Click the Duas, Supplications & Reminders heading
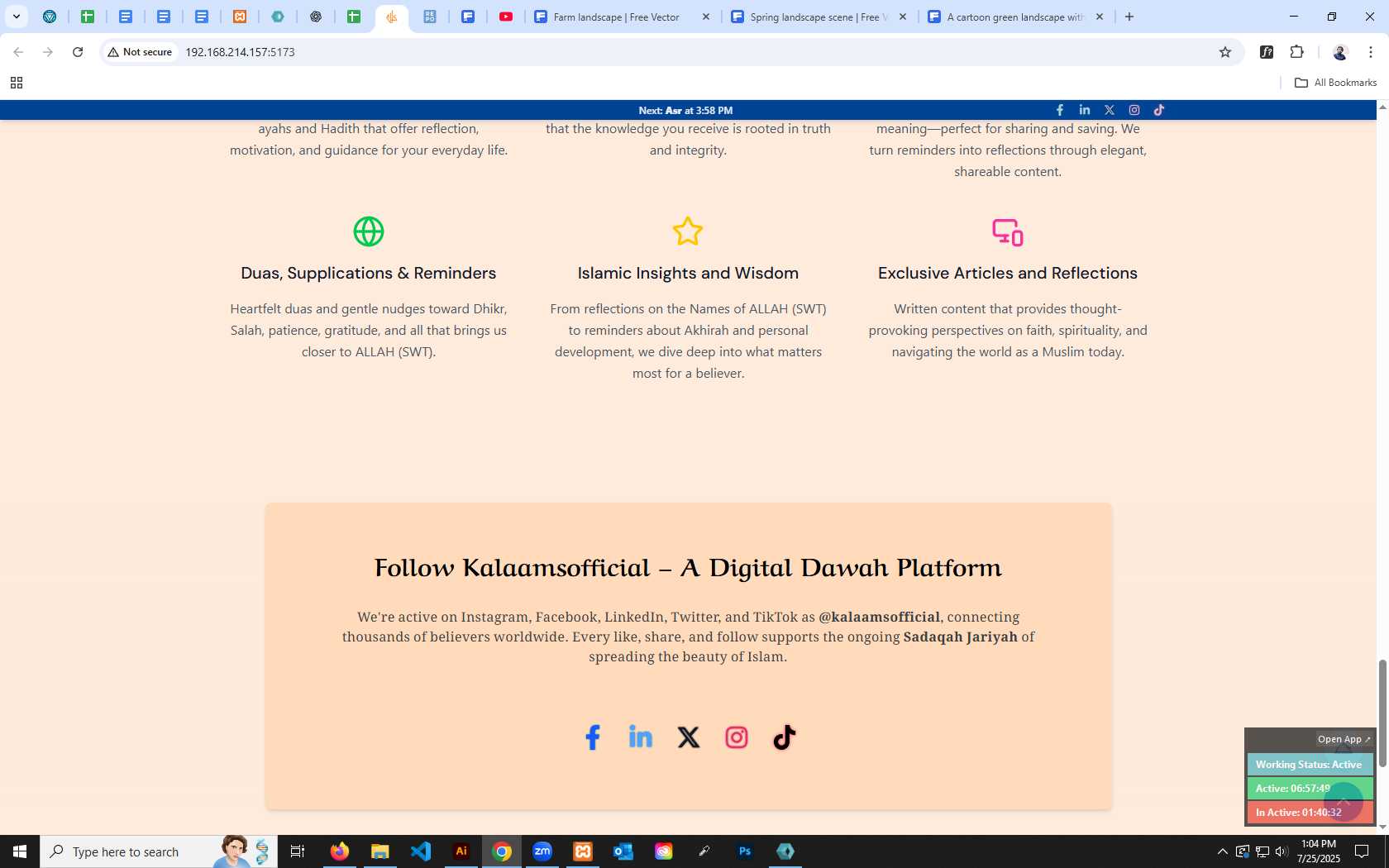The image size is (1389, 868). [x=369, y=273]
